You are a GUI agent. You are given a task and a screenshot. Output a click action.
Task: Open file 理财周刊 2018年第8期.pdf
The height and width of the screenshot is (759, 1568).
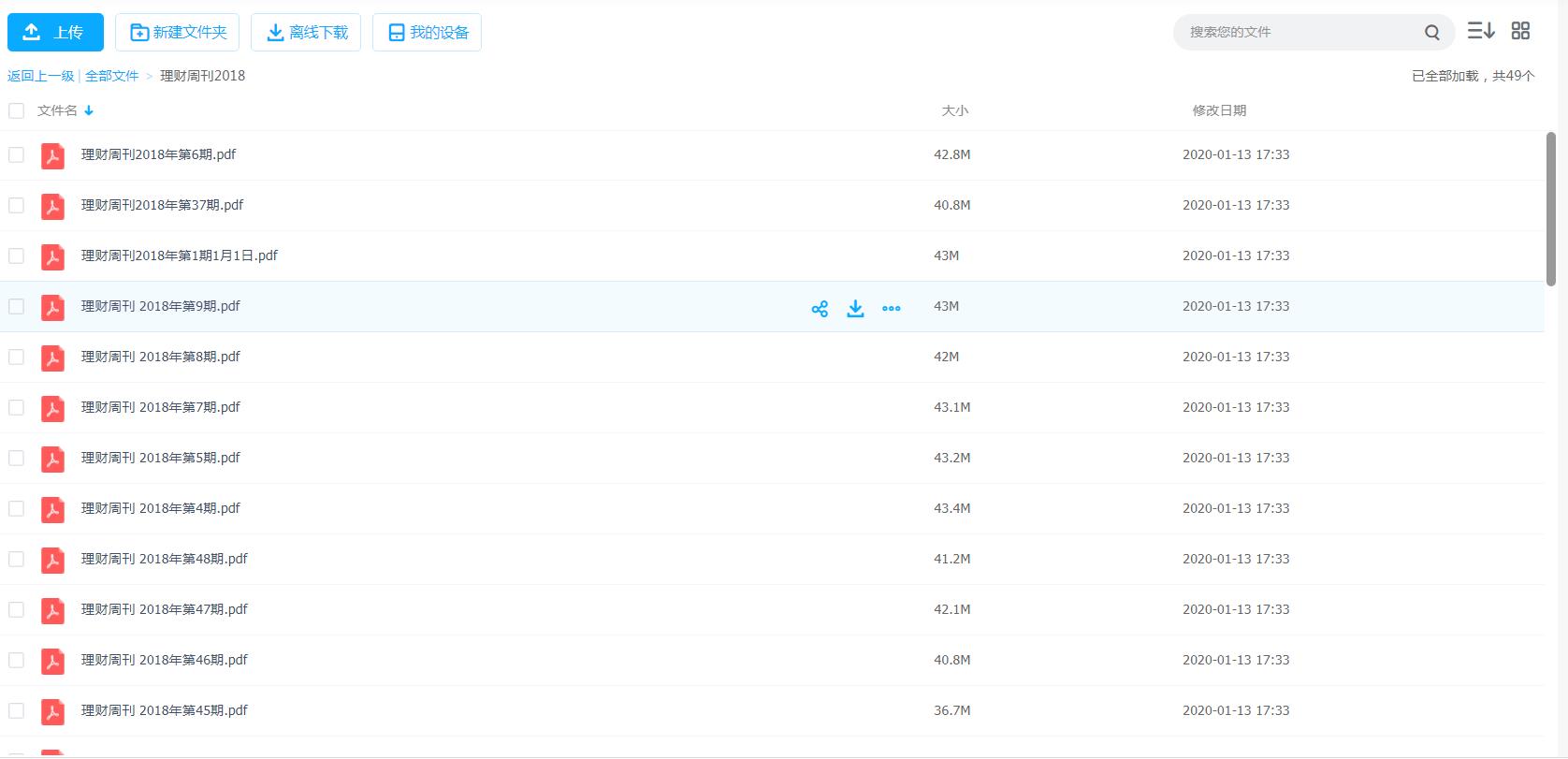[x=161, y=357]
